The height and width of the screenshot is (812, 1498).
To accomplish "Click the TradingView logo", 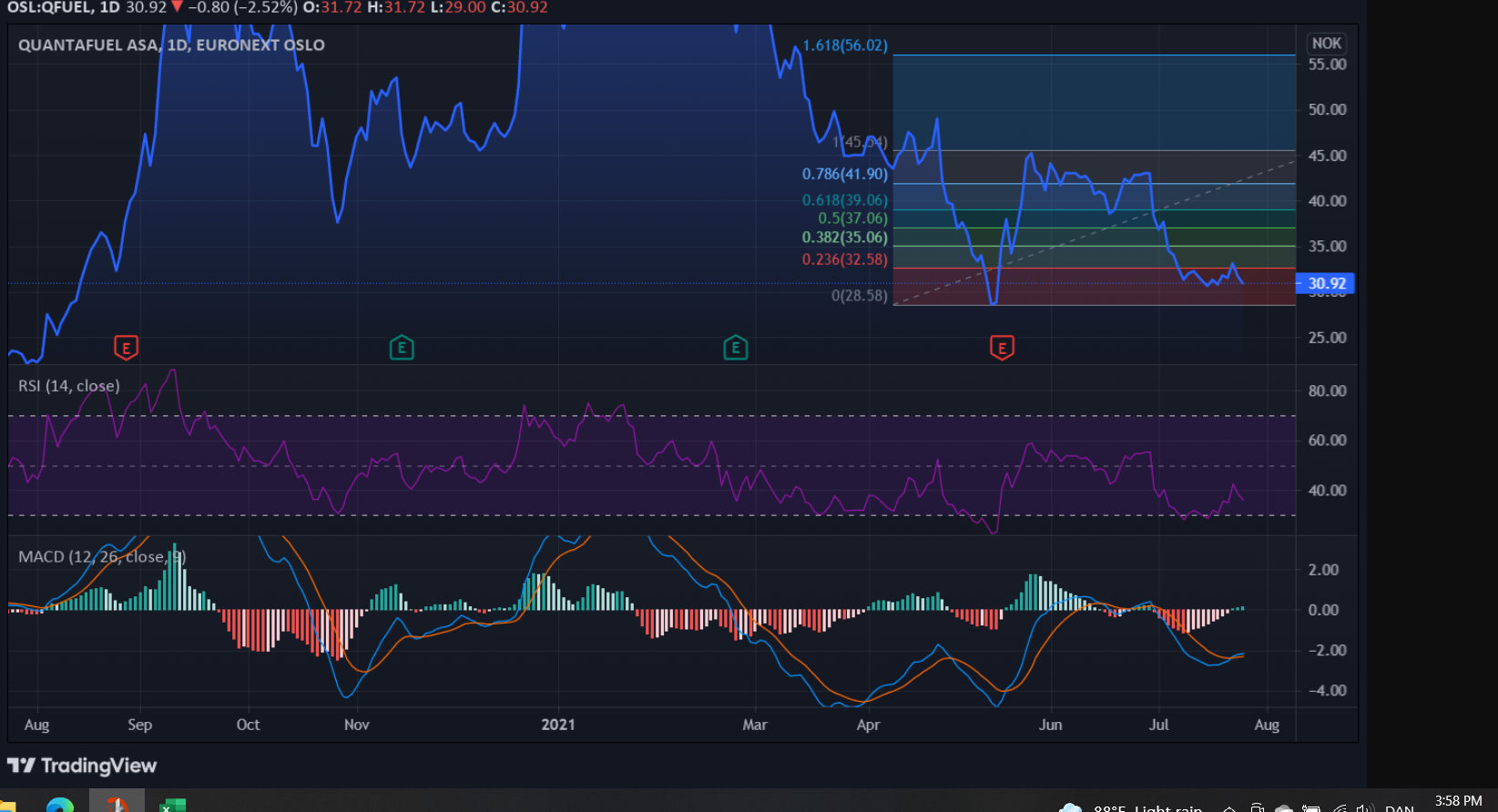I will [x=82, y=766].
